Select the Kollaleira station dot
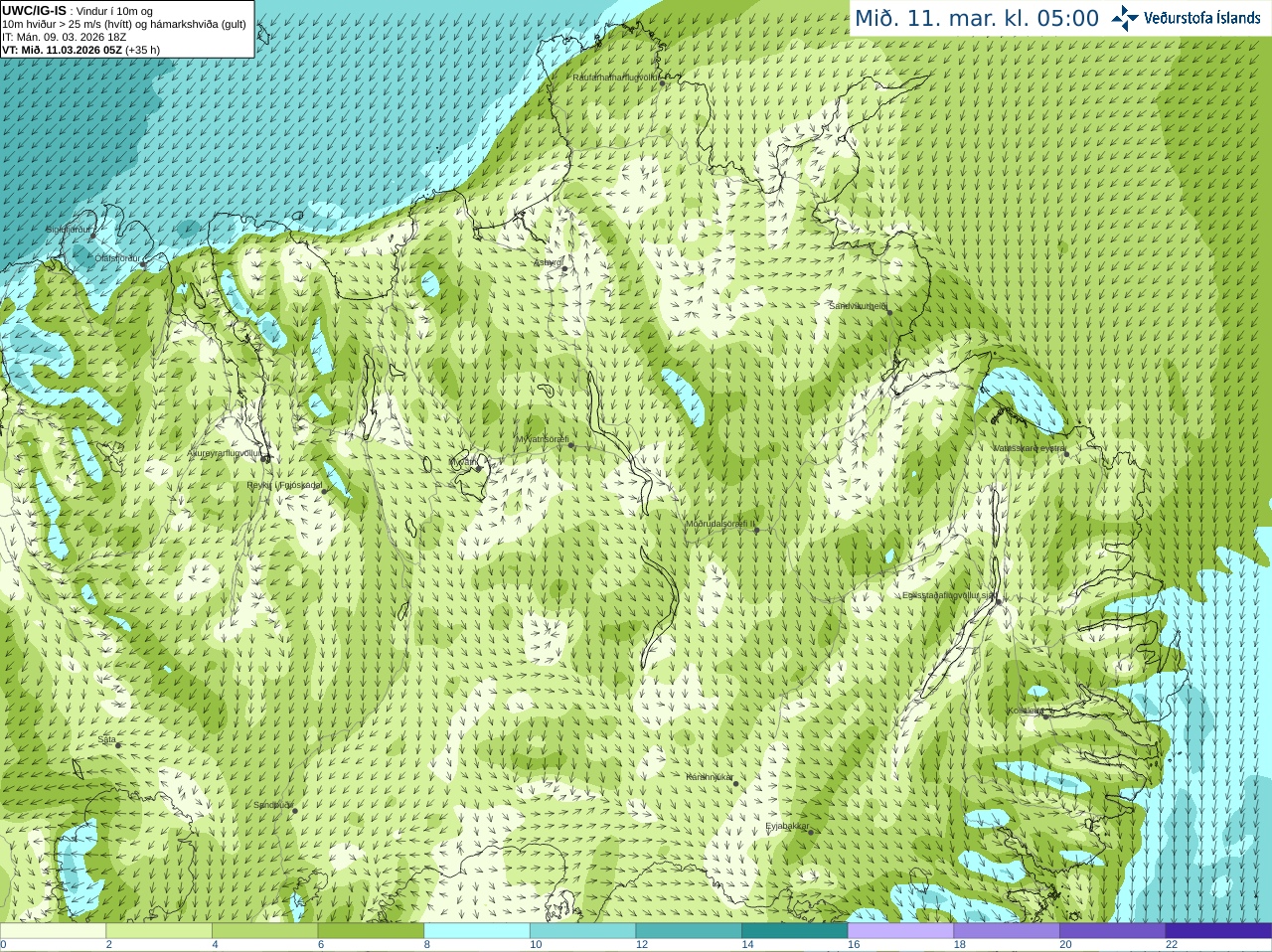Image resolution: width=1272 pixels, height=952 pixels. tap(1044, 714)
